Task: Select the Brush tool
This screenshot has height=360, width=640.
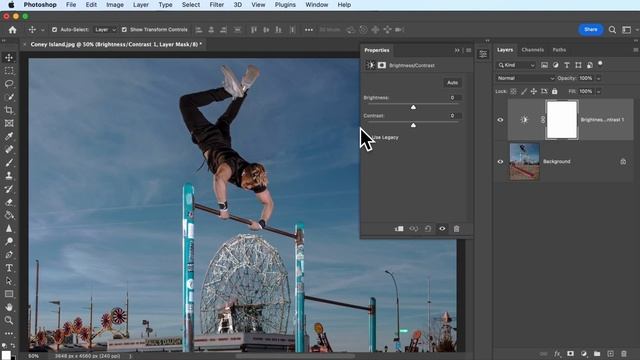Action: coord(9,162)
